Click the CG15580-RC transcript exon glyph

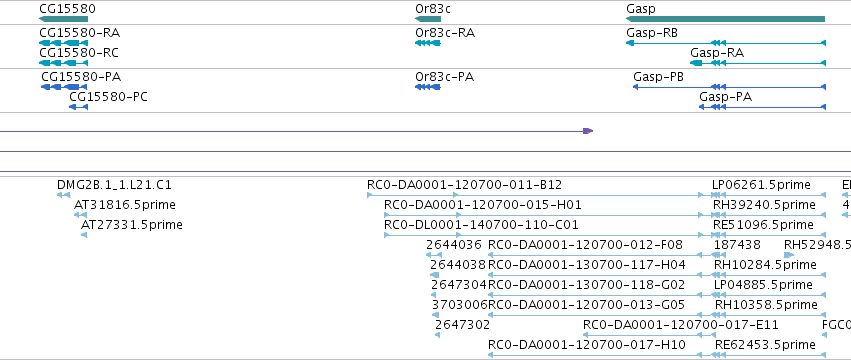pos(63,63)
